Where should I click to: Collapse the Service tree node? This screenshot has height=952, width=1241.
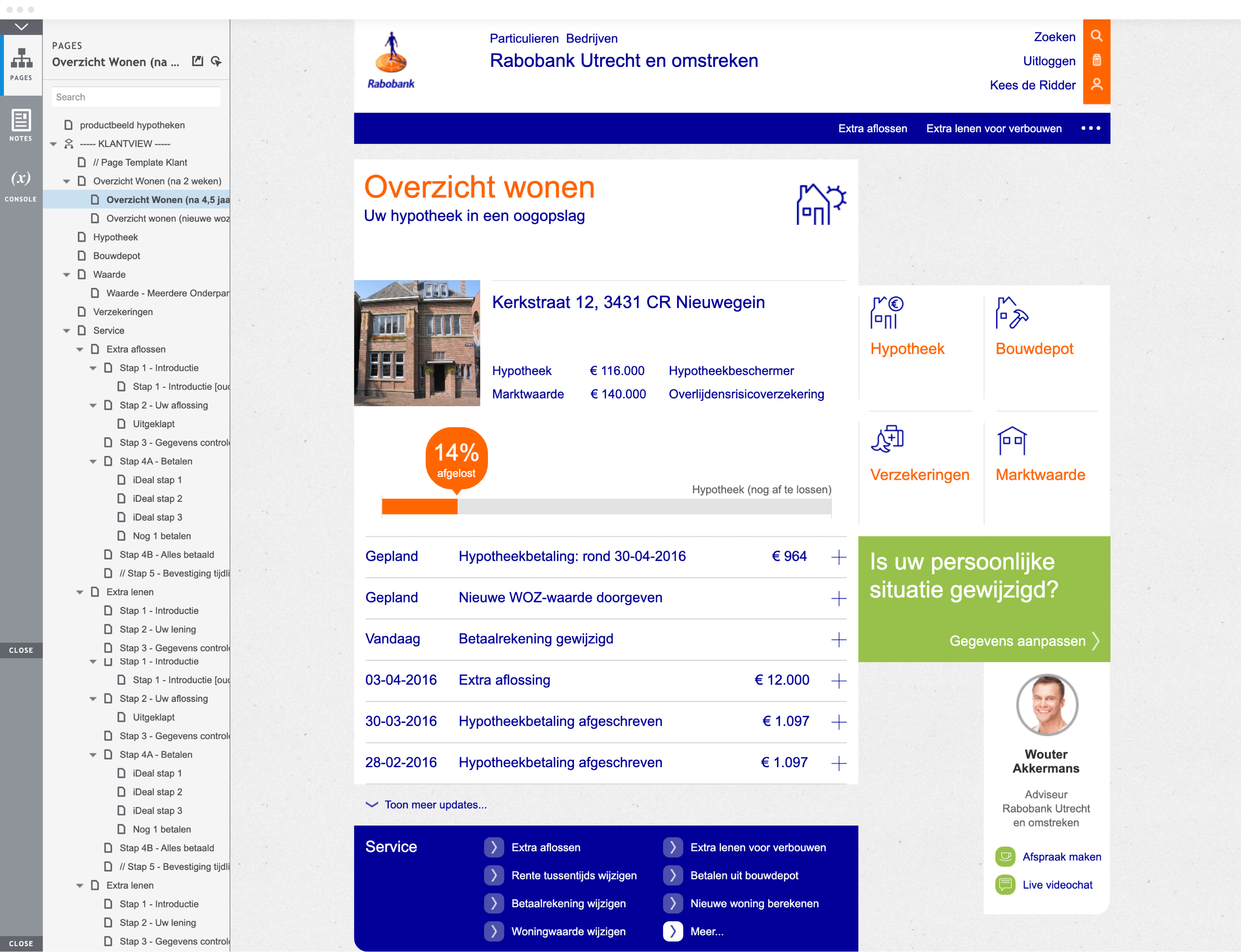pos(66,331)
